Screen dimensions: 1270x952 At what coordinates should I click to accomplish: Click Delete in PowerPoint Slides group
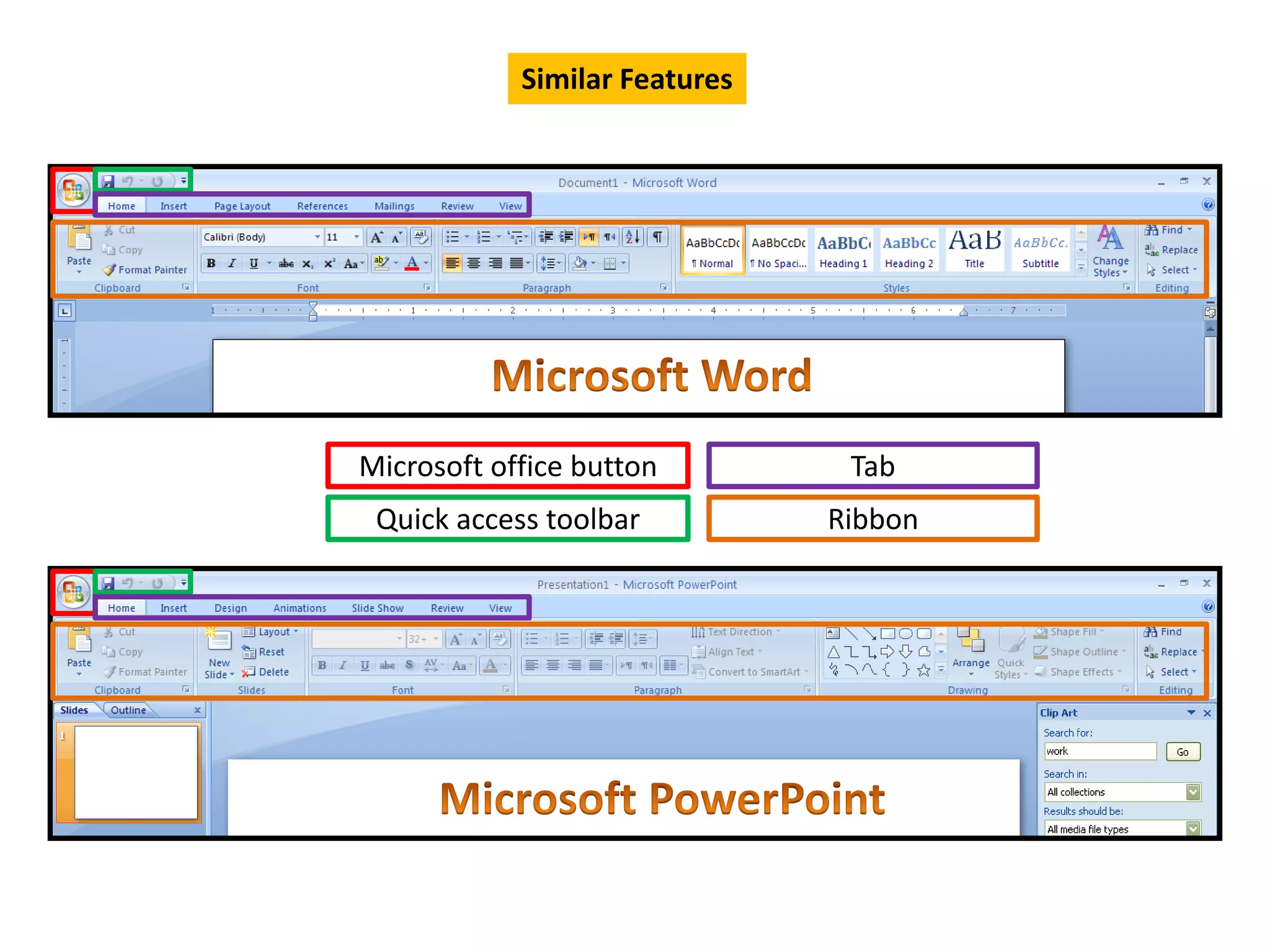[265, 672]
